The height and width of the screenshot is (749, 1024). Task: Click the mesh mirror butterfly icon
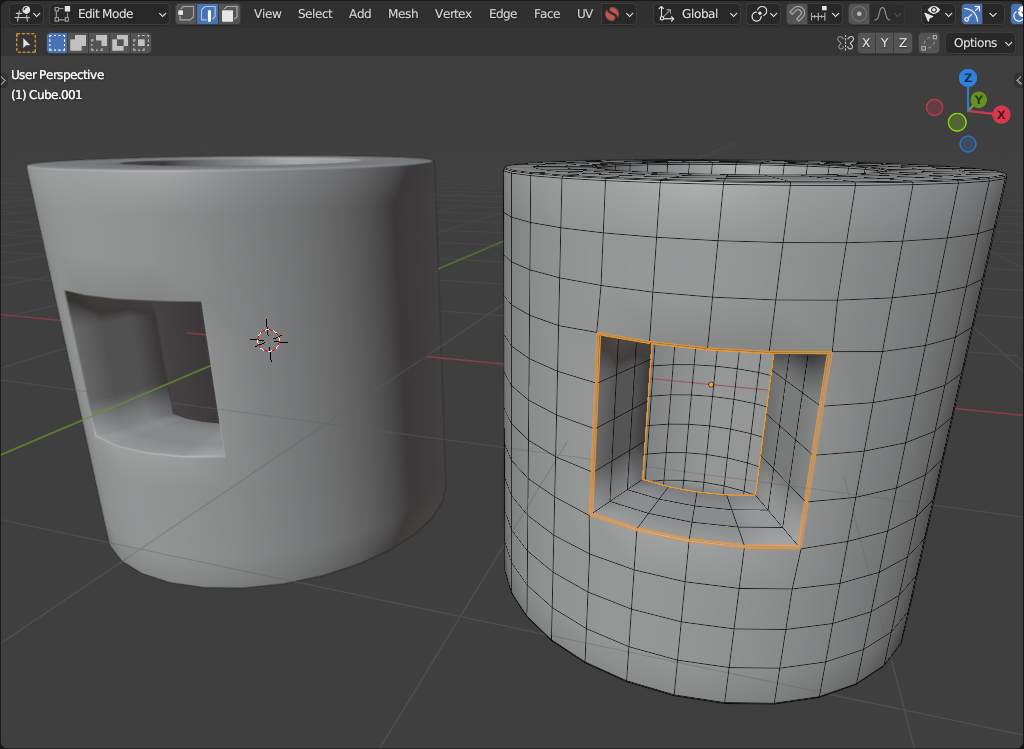coord(845,43)
